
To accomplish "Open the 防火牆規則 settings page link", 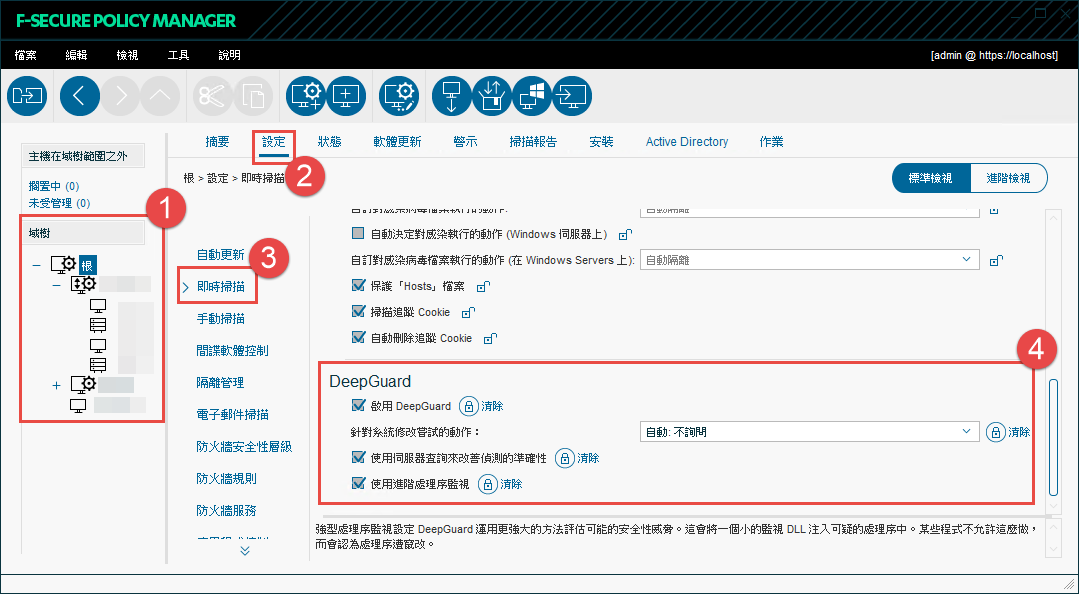I will pos(226,479).
